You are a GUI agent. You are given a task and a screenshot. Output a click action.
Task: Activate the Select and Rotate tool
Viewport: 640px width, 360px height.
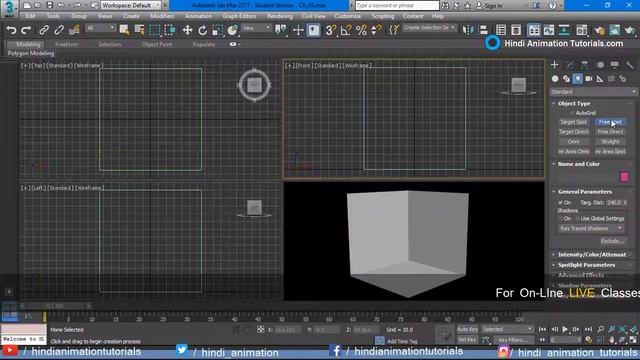coord(202,30)
